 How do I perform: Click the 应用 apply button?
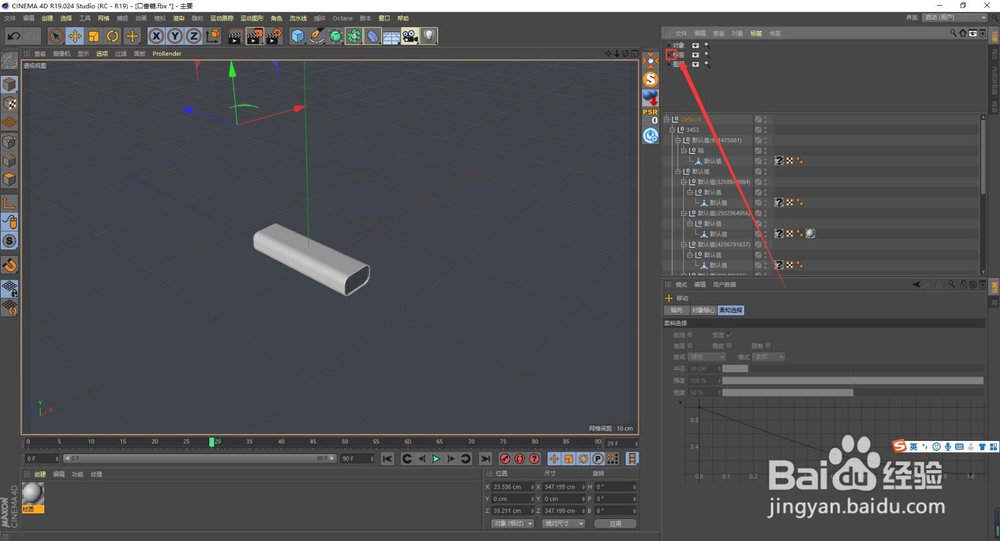coord(615,523)
